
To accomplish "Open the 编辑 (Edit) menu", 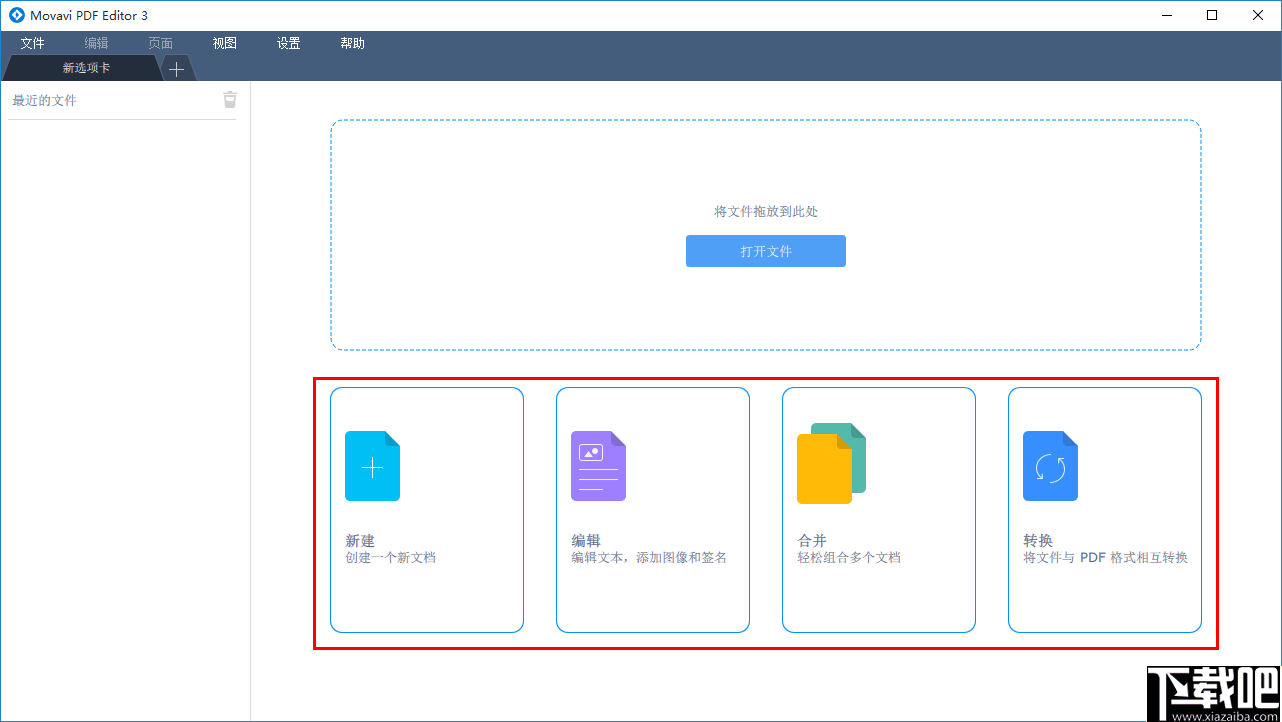I will (96, 43).
